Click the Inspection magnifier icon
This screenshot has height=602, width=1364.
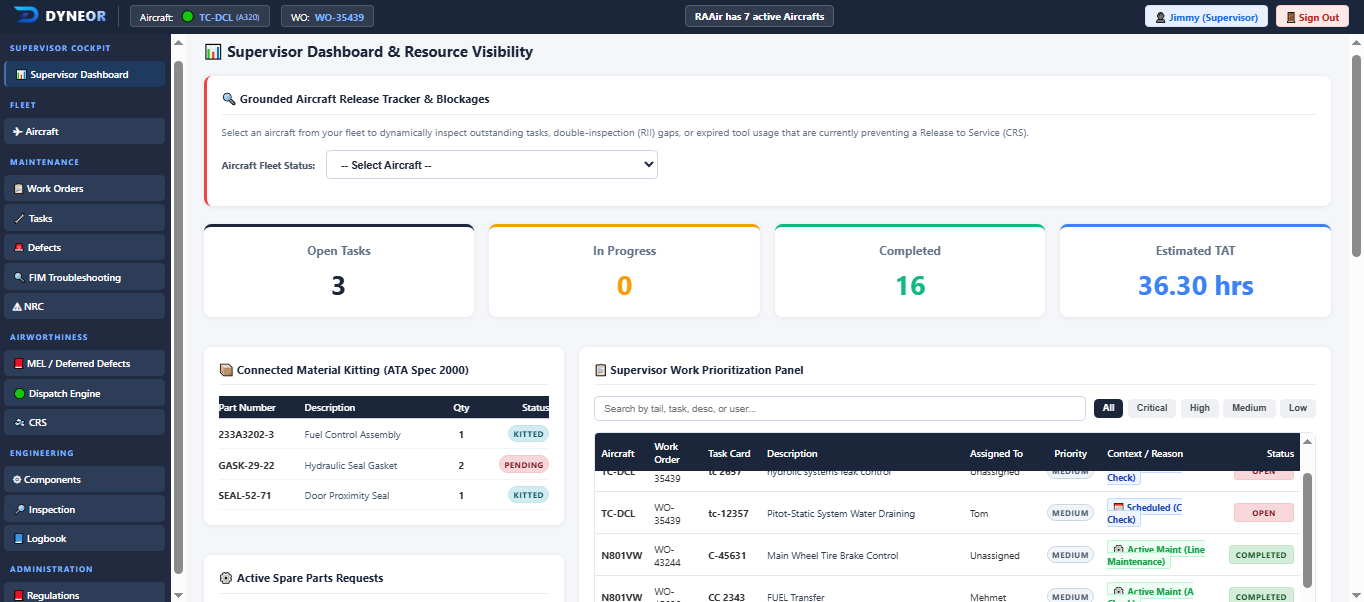tap(19, 510)
